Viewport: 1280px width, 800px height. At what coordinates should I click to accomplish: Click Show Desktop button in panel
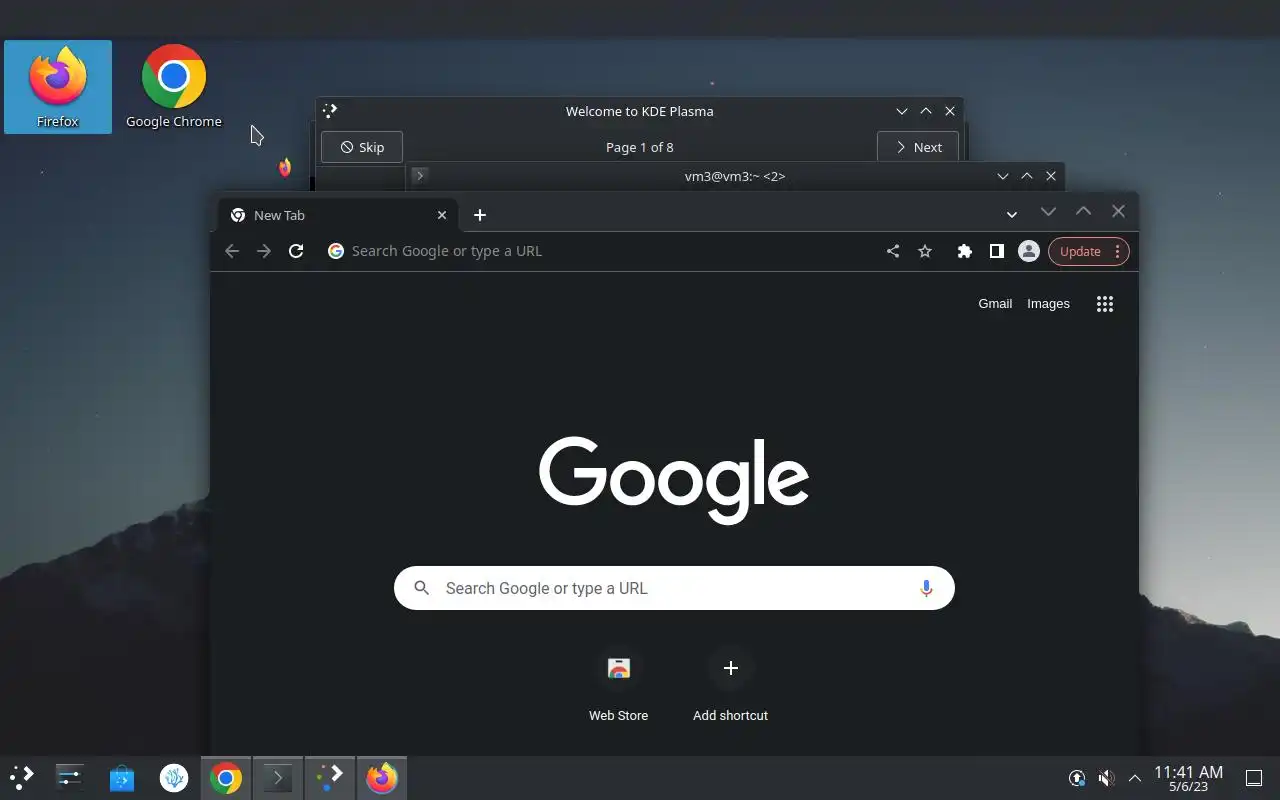tap(1254, 778)
